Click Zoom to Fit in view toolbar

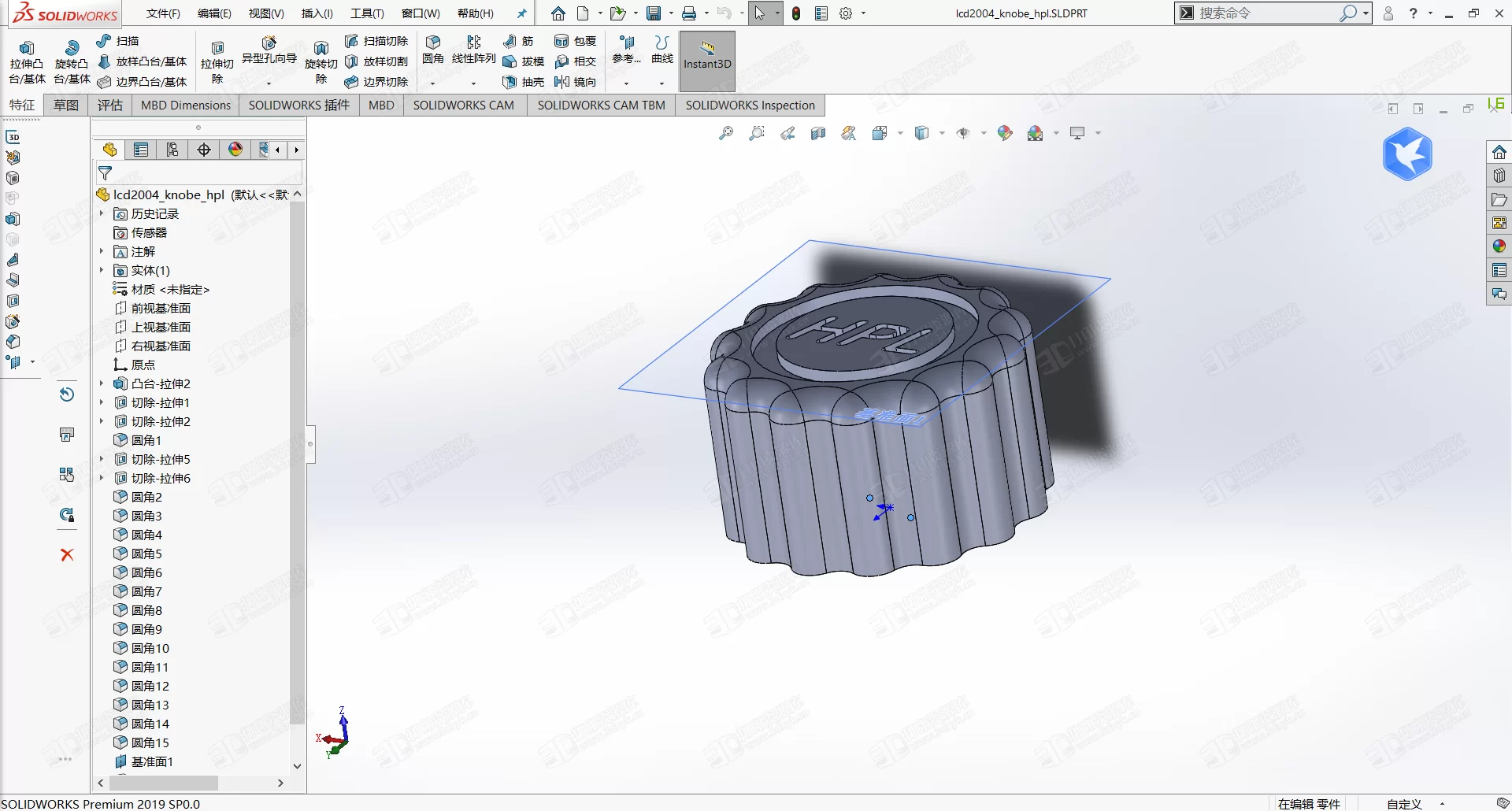pos(726,134)
